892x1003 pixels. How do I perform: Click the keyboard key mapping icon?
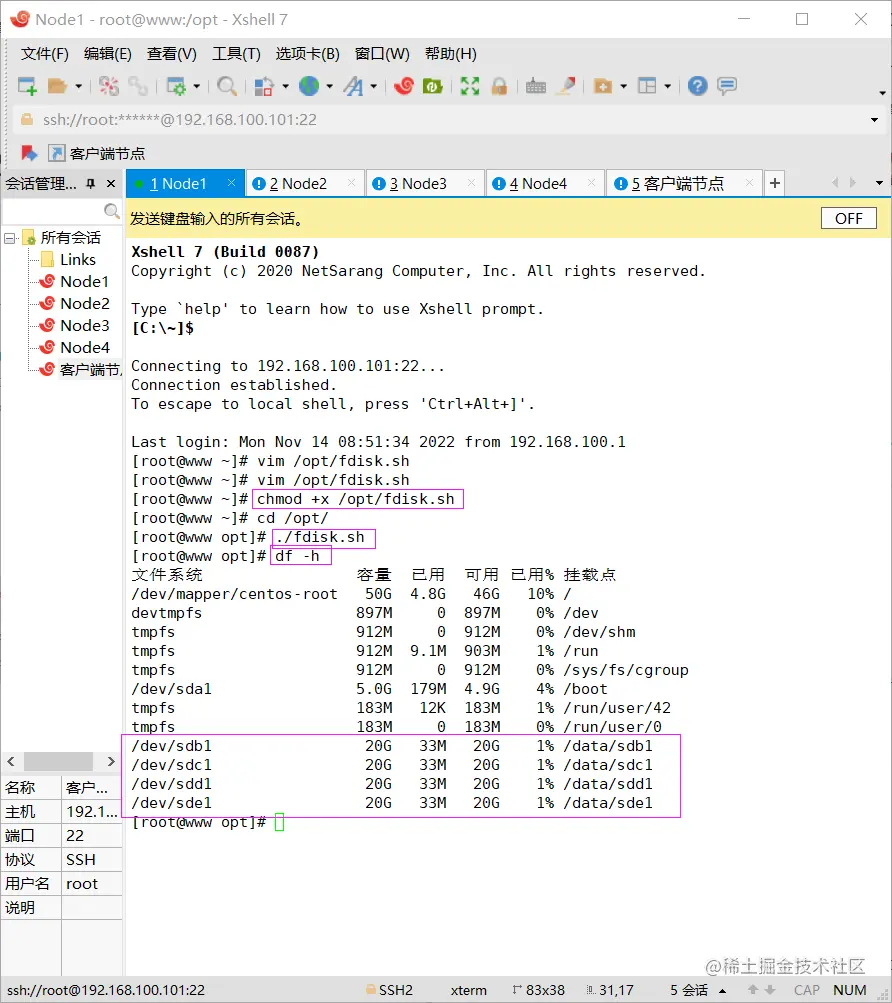tap(536, 86)
